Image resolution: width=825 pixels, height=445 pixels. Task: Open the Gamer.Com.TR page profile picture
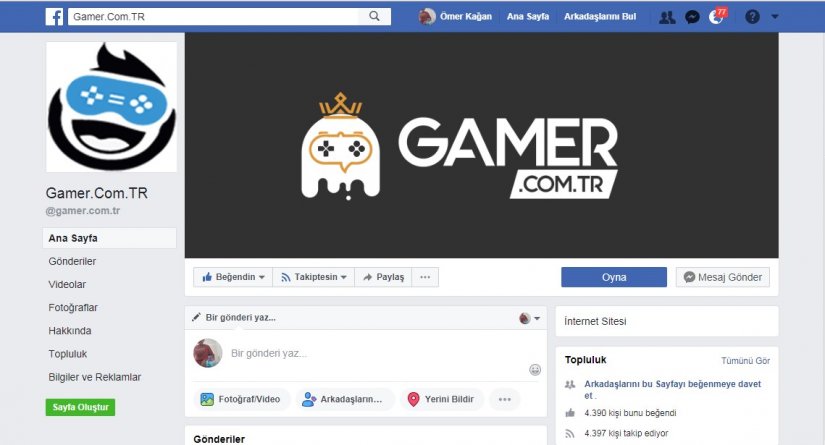pyautogui.click(x=111, y=107)
